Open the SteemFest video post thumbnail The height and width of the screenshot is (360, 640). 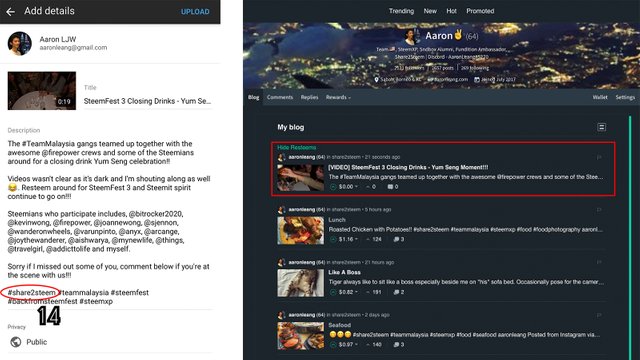click(301, 178)
